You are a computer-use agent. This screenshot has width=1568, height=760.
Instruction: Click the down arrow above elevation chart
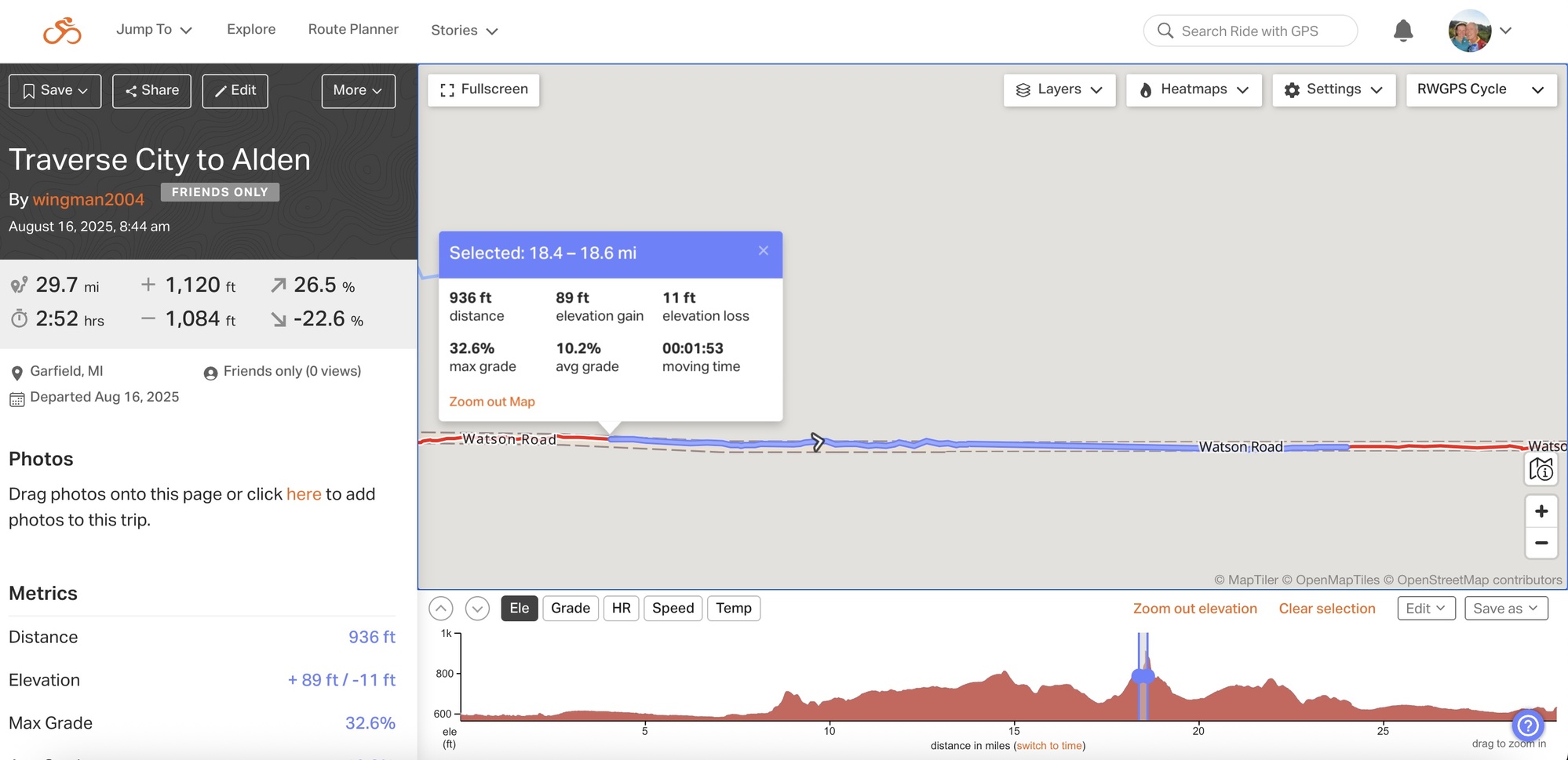tap(477, 609)
